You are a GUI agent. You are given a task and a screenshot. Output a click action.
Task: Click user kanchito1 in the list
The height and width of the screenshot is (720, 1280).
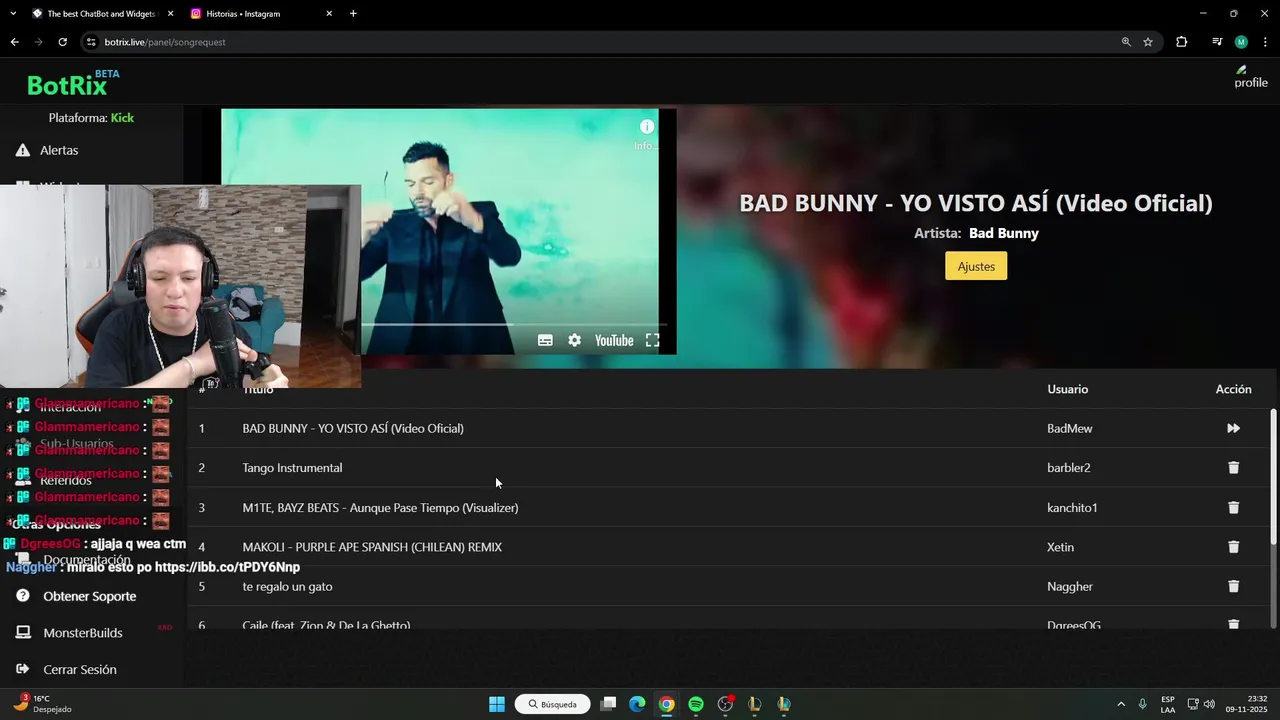[1072, 507]
